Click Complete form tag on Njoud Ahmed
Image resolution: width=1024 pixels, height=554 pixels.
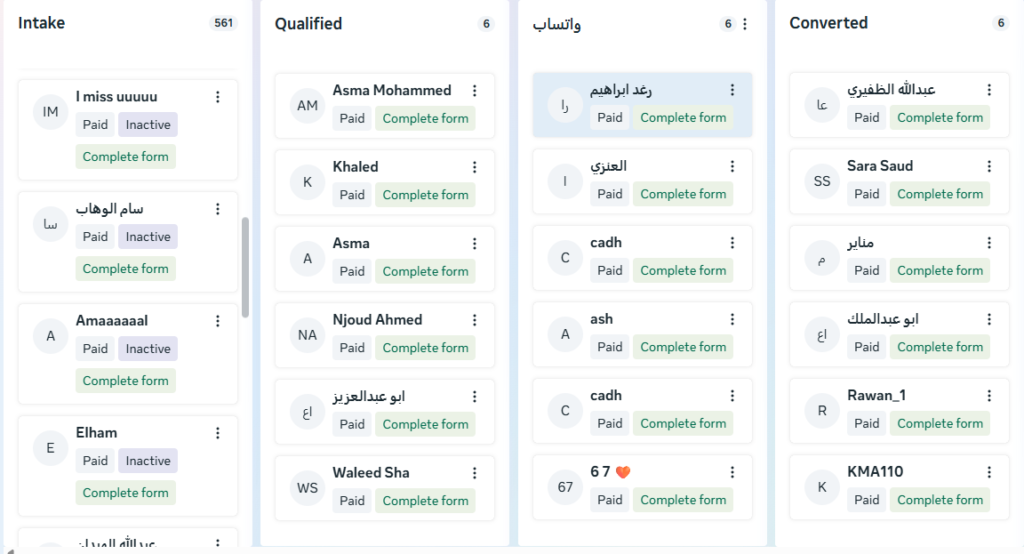425,348
